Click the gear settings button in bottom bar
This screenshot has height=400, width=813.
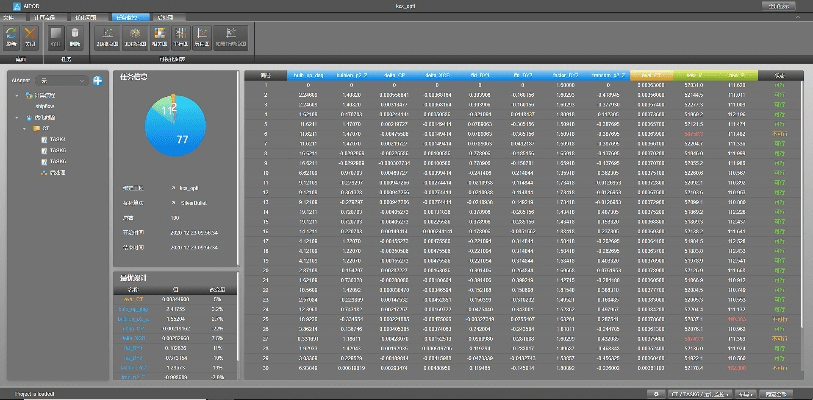(x=653, y=393)
